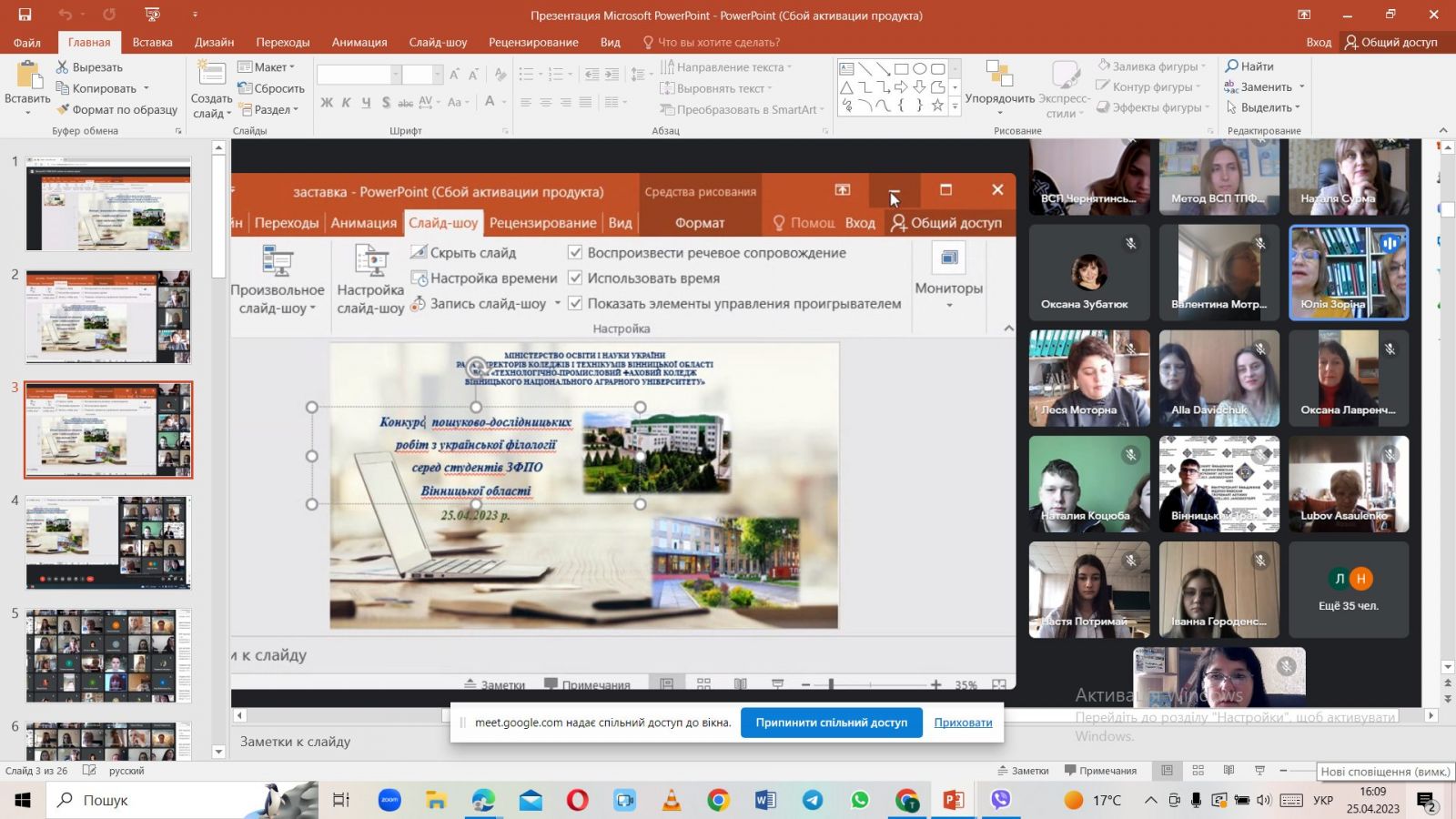Toggle bold formatting with the Ж button
Viewport: 1456px width, 819px height.
327,103
